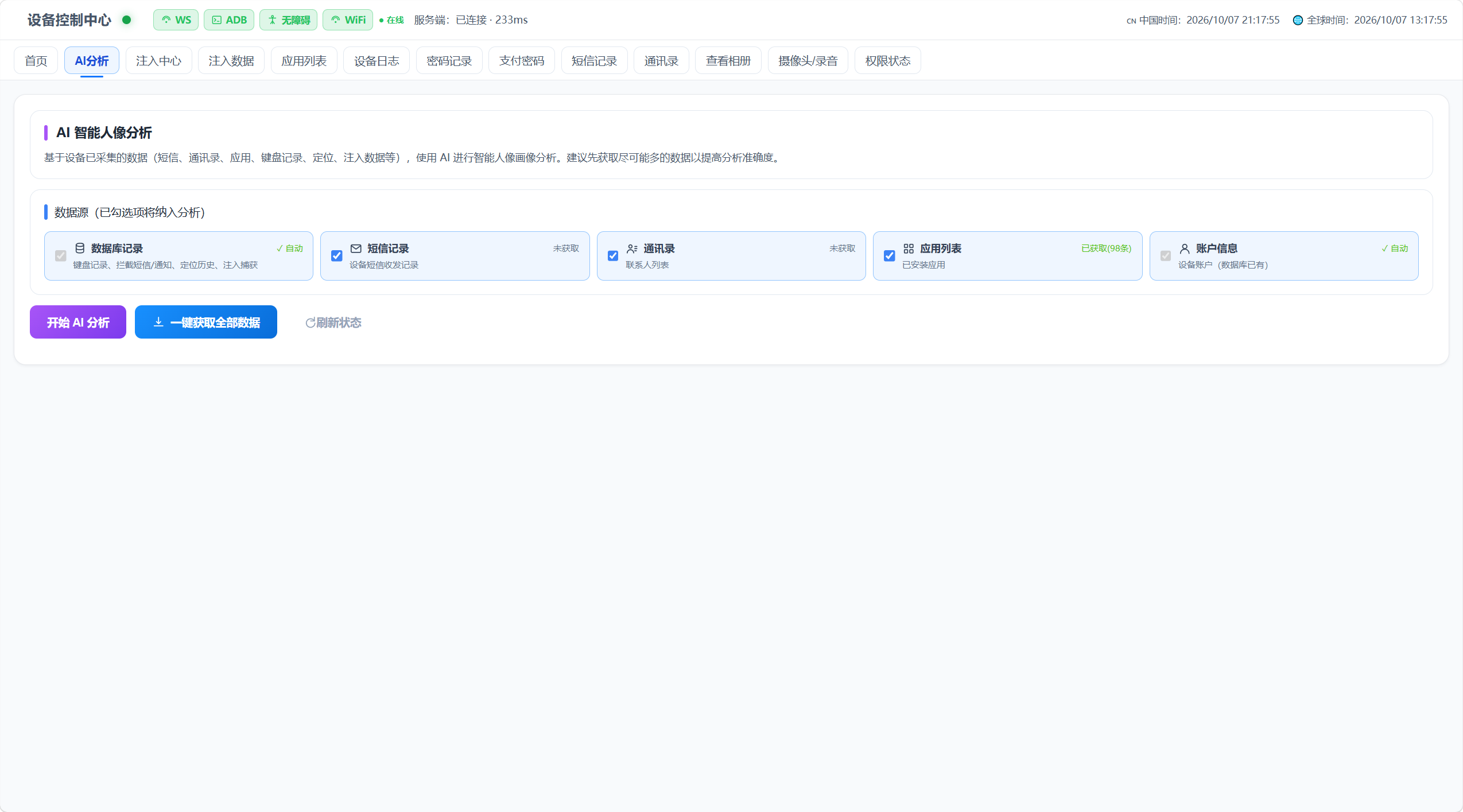Image resolution: width=1463 pixels, height=812 pixels.
Task: Click the 开始 AI 分析 button
Action: [x=78, y=322]
